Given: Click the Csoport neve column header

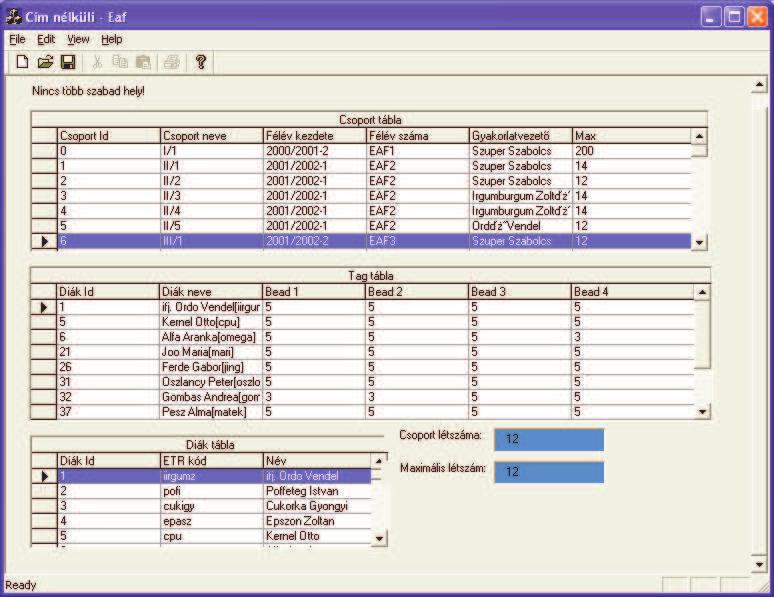Looking at the screenshot, I should pos(212,136).
